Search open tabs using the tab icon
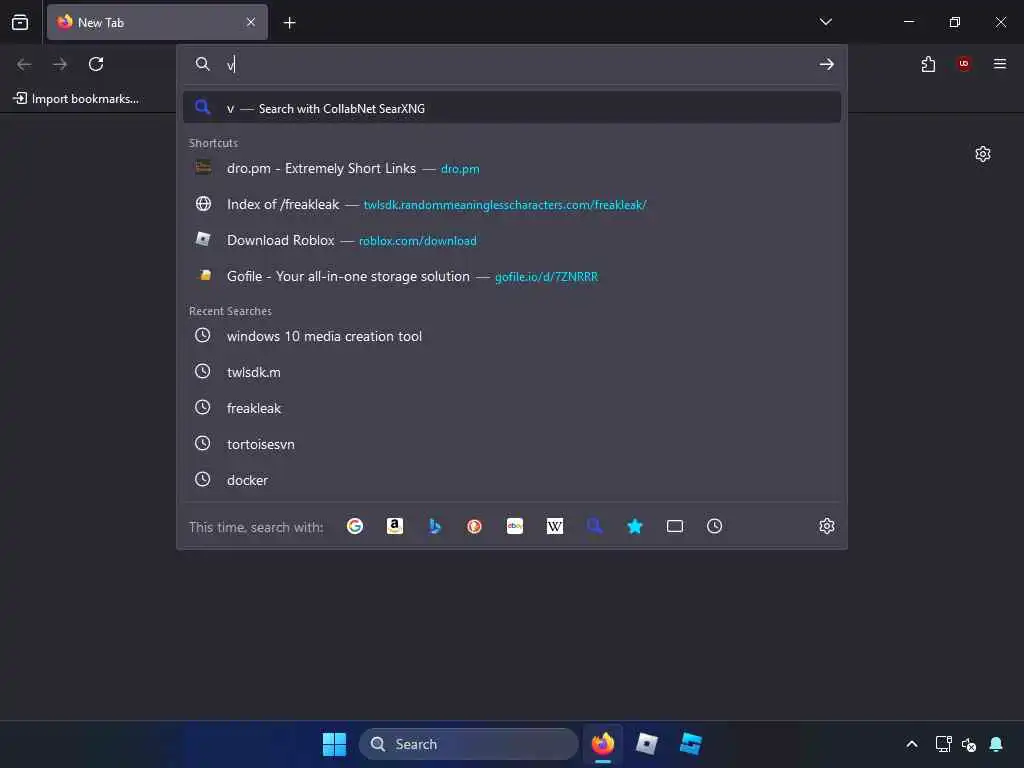Screen dimensions: 1024x768 (x=675, y=526)
